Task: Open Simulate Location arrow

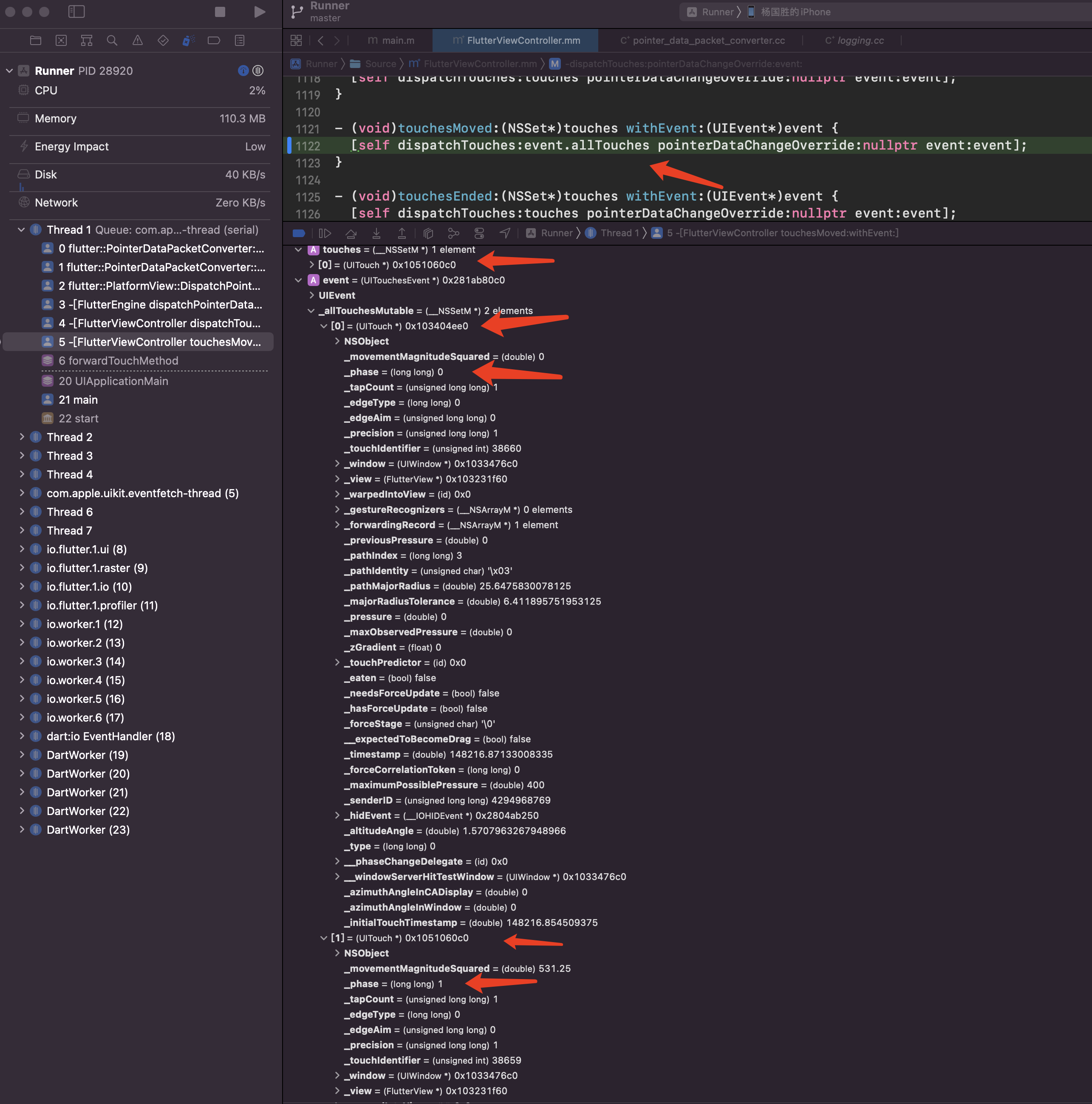Action: click(505, 233)
